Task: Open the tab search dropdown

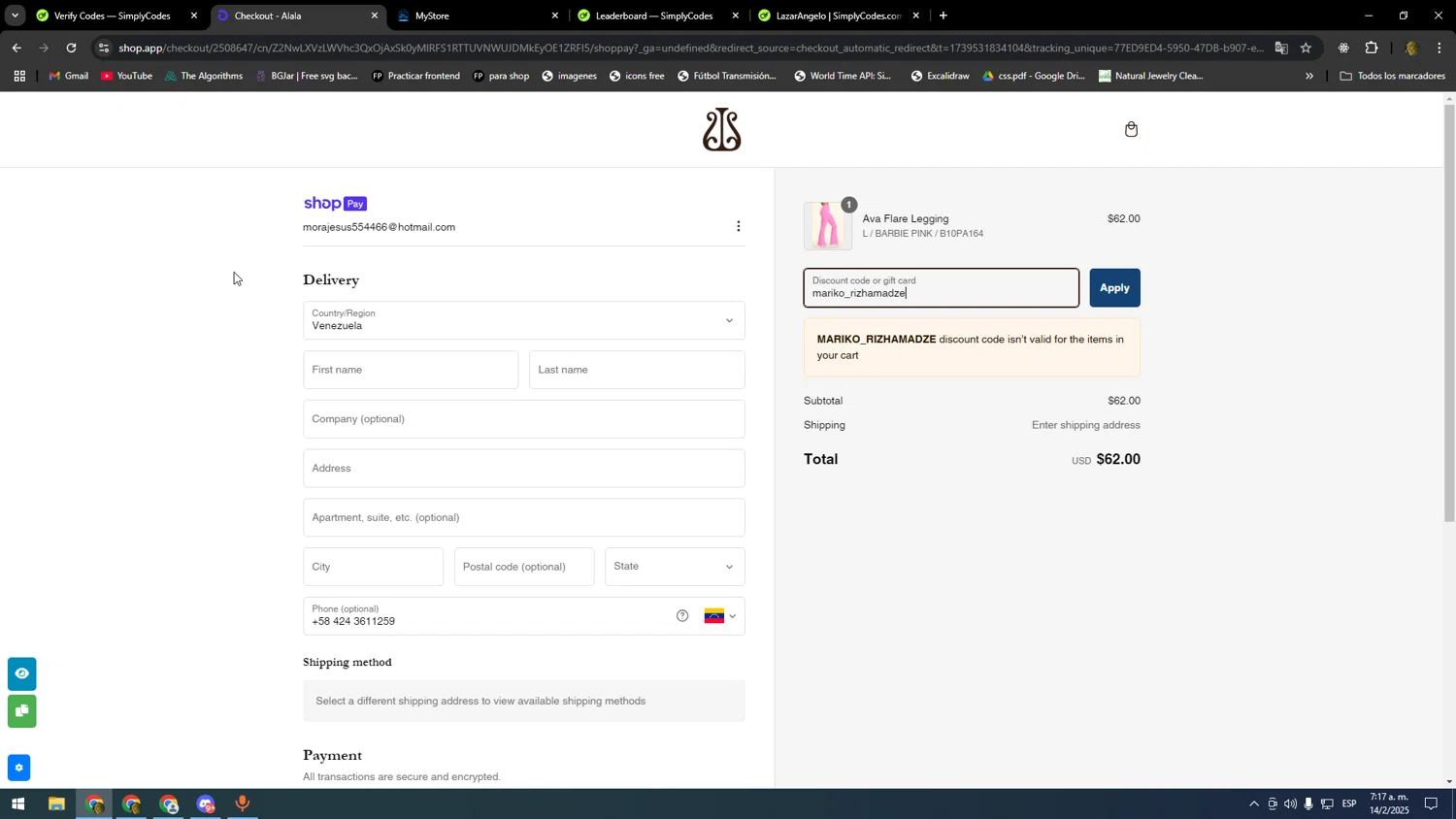Action: pyautogui.click(x=15, y=16)
